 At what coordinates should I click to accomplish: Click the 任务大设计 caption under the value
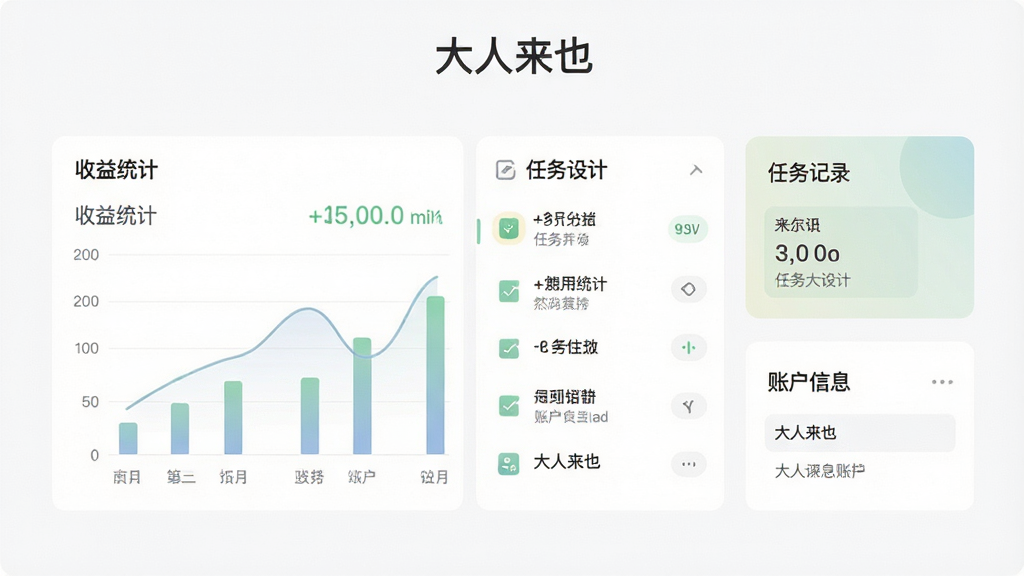812,280
